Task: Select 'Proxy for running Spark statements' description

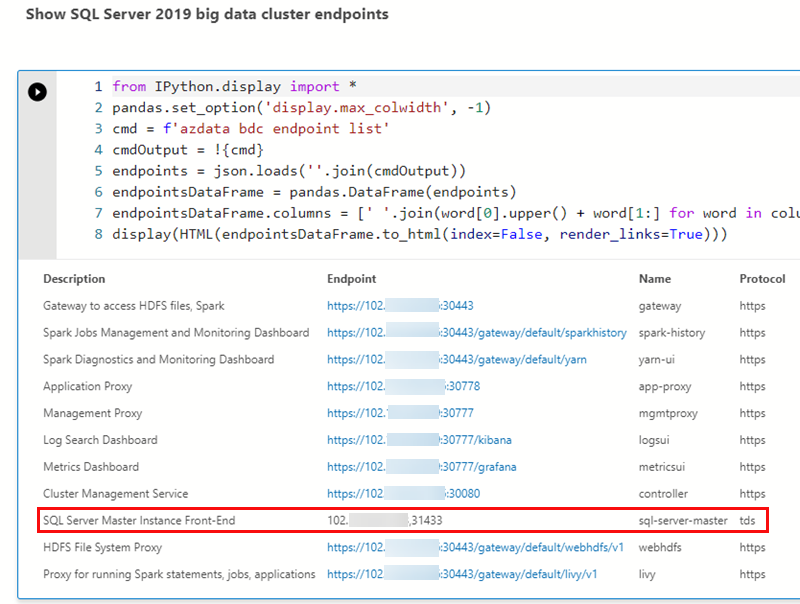Action: click(179, 574)
